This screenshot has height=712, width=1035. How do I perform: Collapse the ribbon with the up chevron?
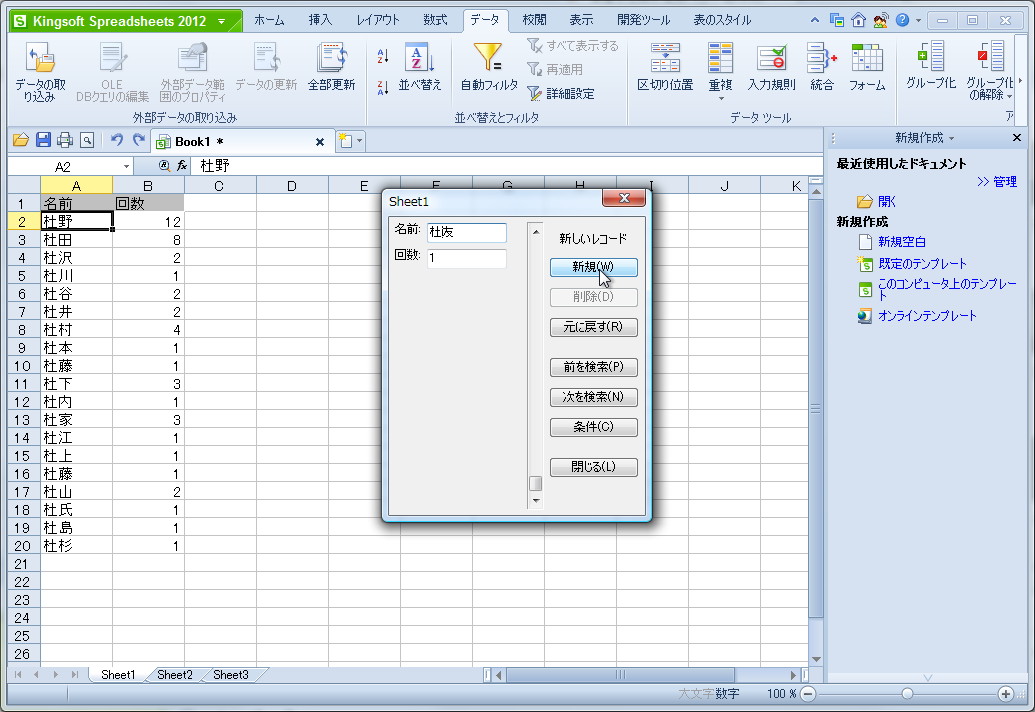tap(815, 20)
